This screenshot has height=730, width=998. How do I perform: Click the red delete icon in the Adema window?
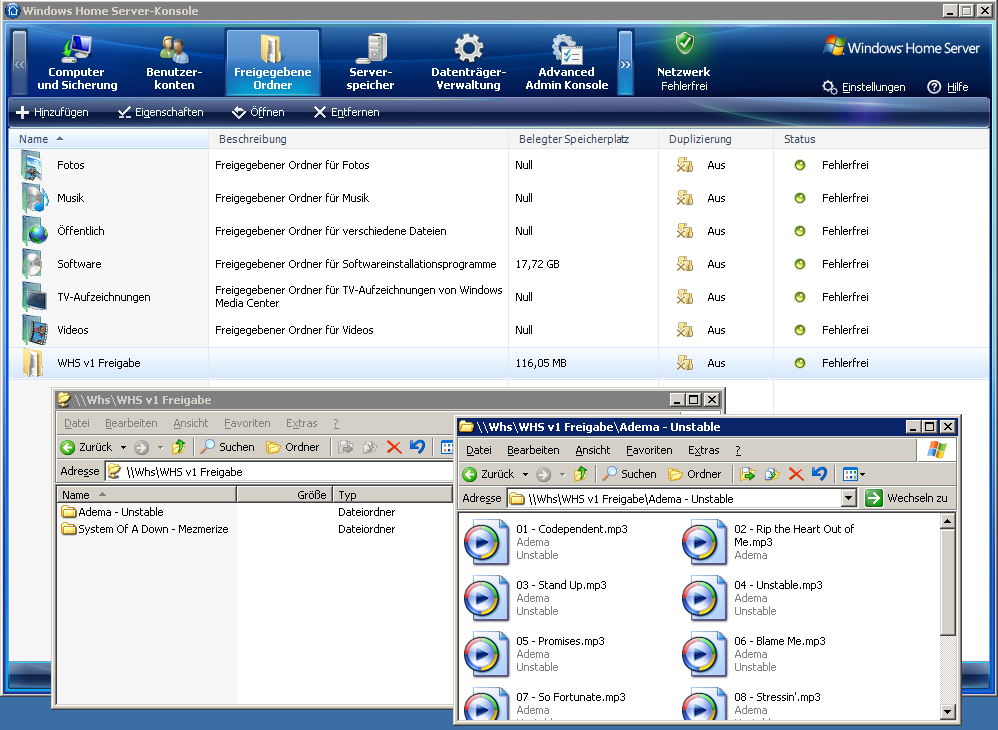tap(796, 474)
